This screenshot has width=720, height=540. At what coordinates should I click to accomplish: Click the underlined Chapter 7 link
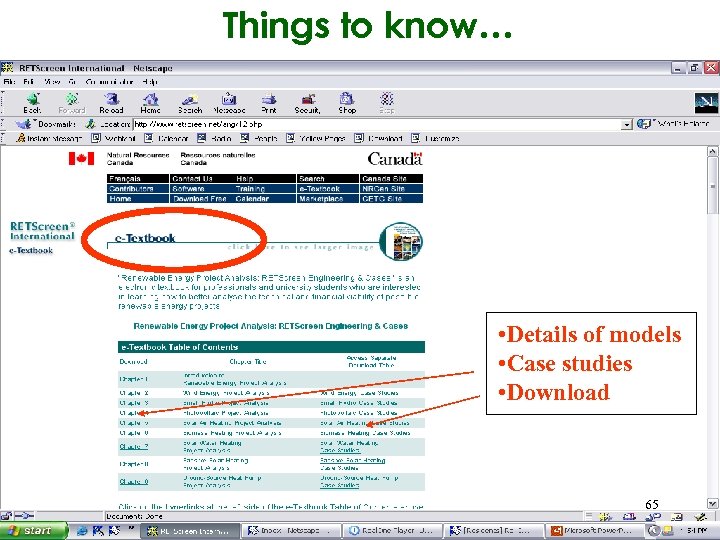tap(134, 446)
